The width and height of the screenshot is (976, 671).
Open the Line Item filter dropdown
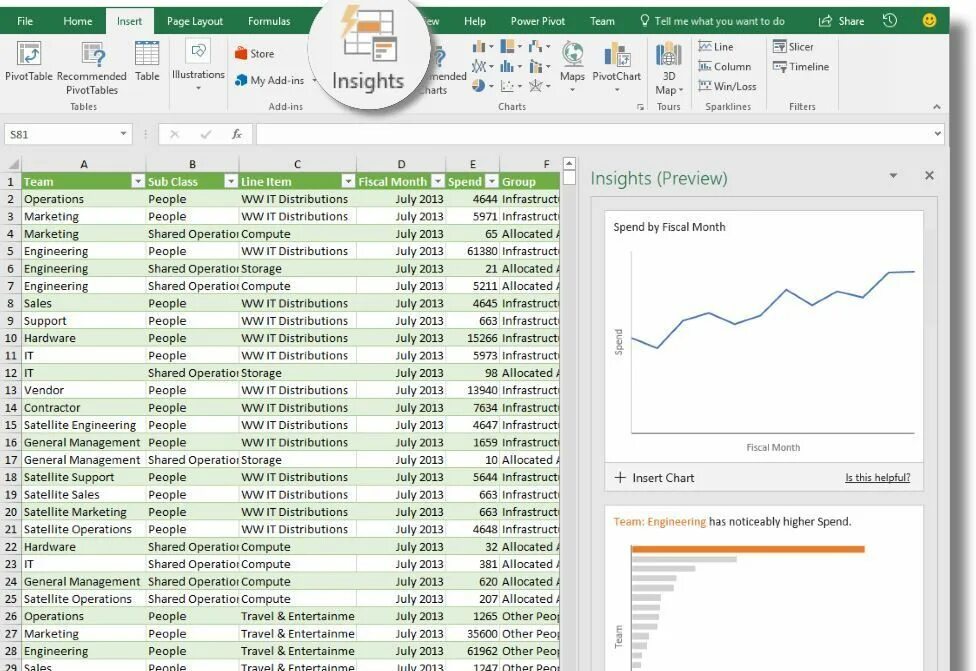348,181
